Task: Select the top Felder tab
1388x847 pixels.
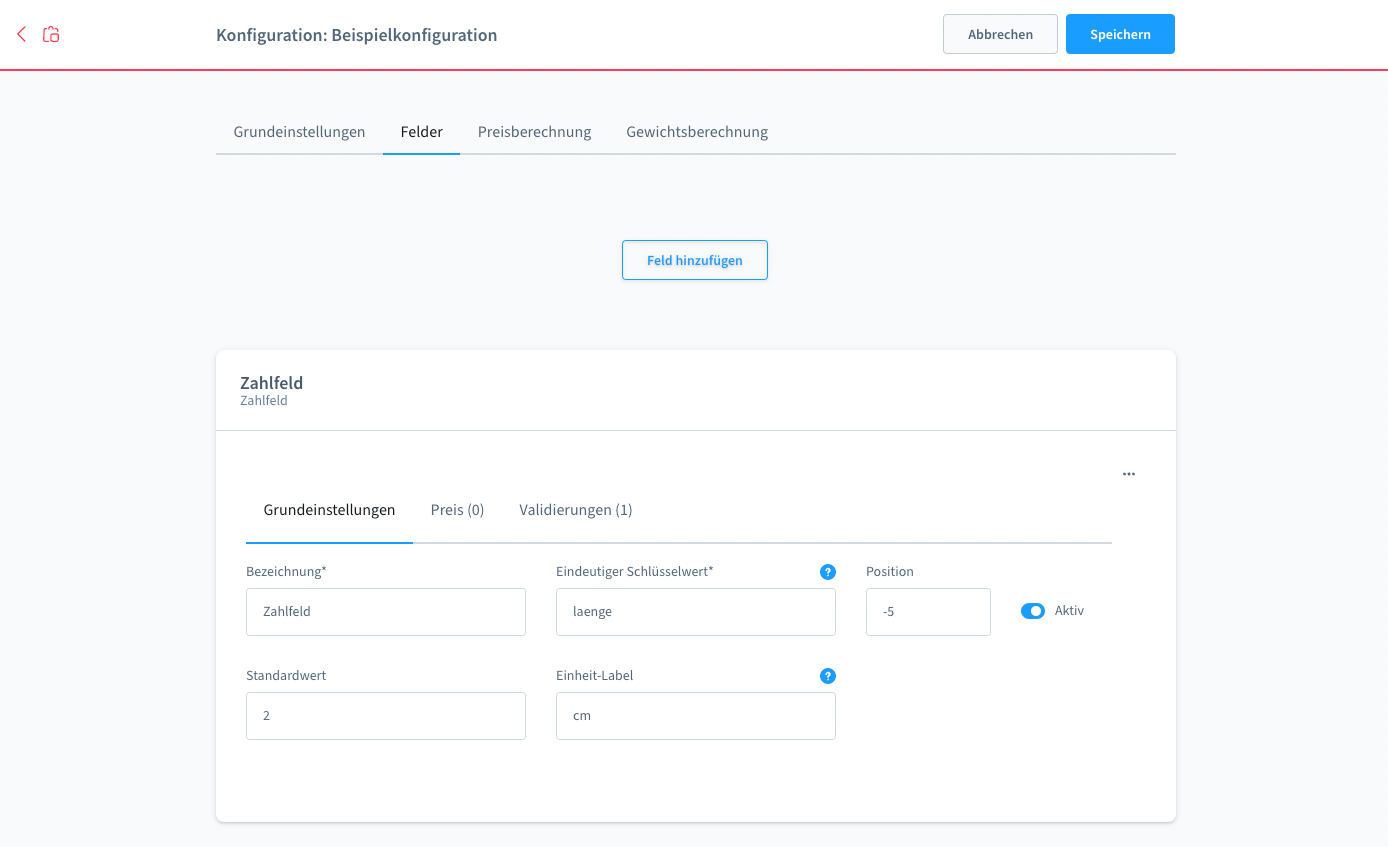Action: coord(421,132)
